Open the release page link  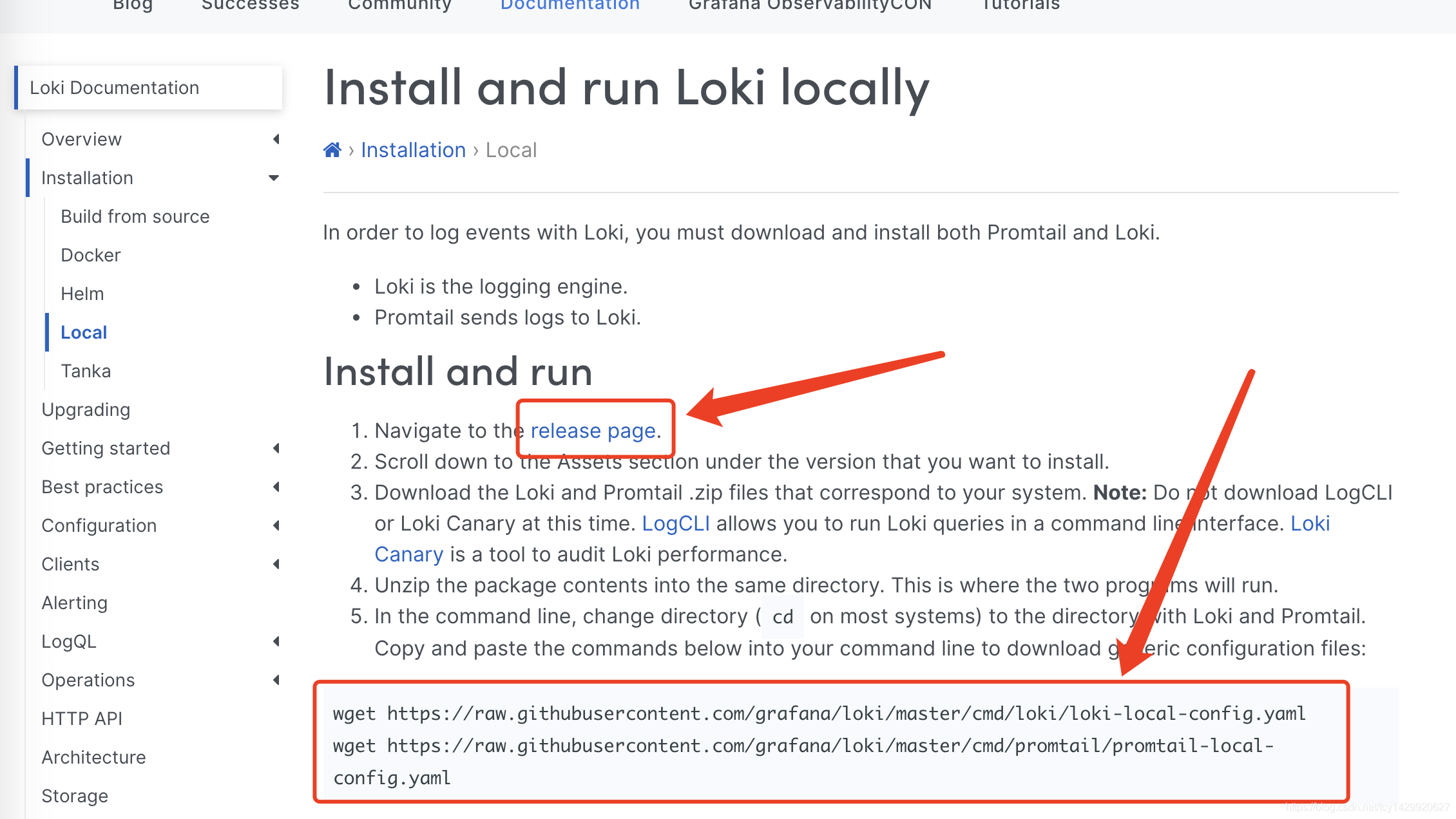click(593, 431)
